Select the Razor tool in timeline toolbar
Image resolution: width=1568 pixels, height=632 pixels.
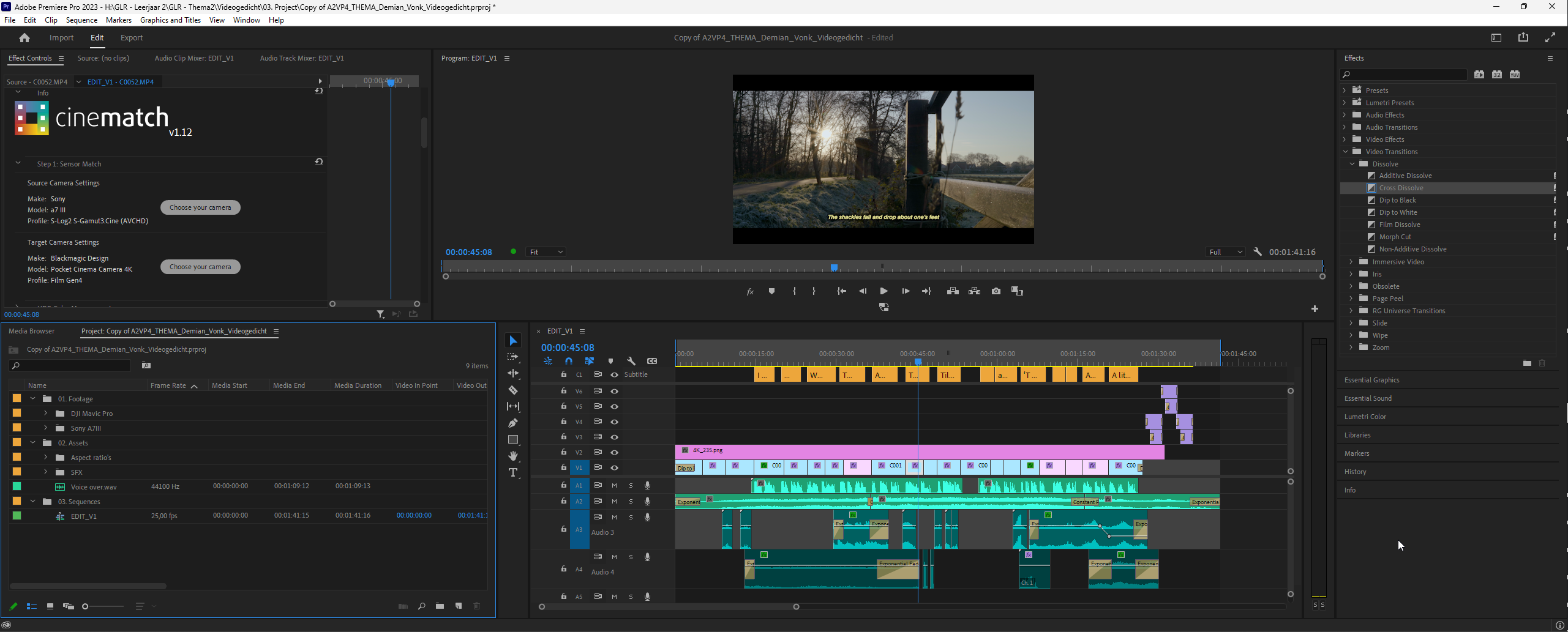[x=513, y=390]
